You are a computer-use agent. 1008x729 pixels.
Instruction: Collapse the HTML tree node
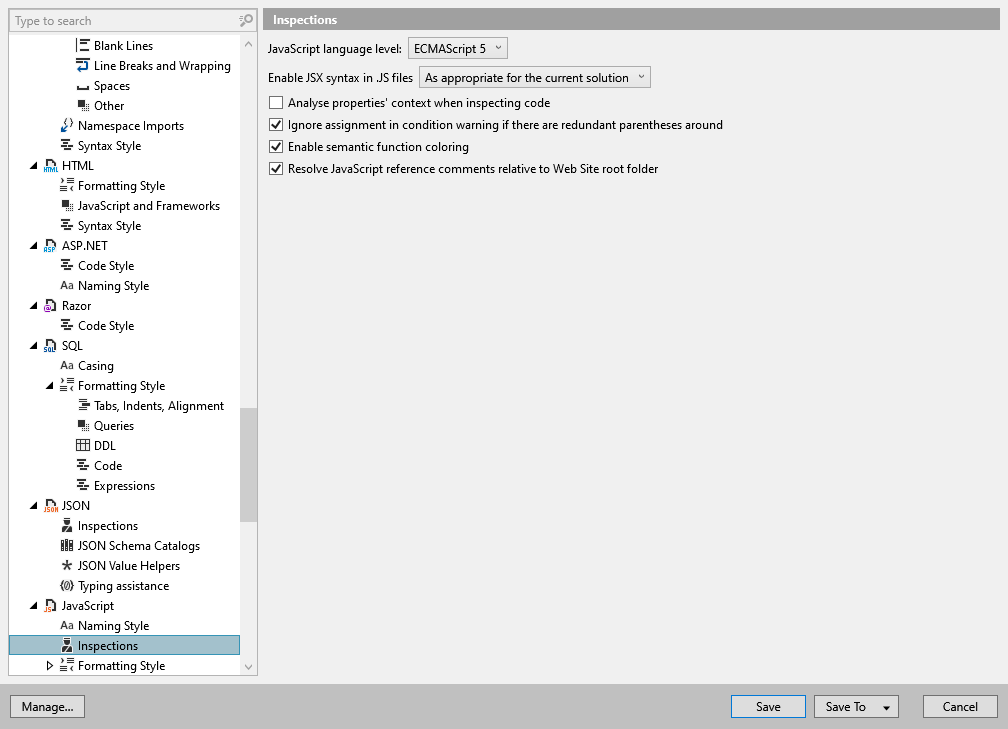33,166
